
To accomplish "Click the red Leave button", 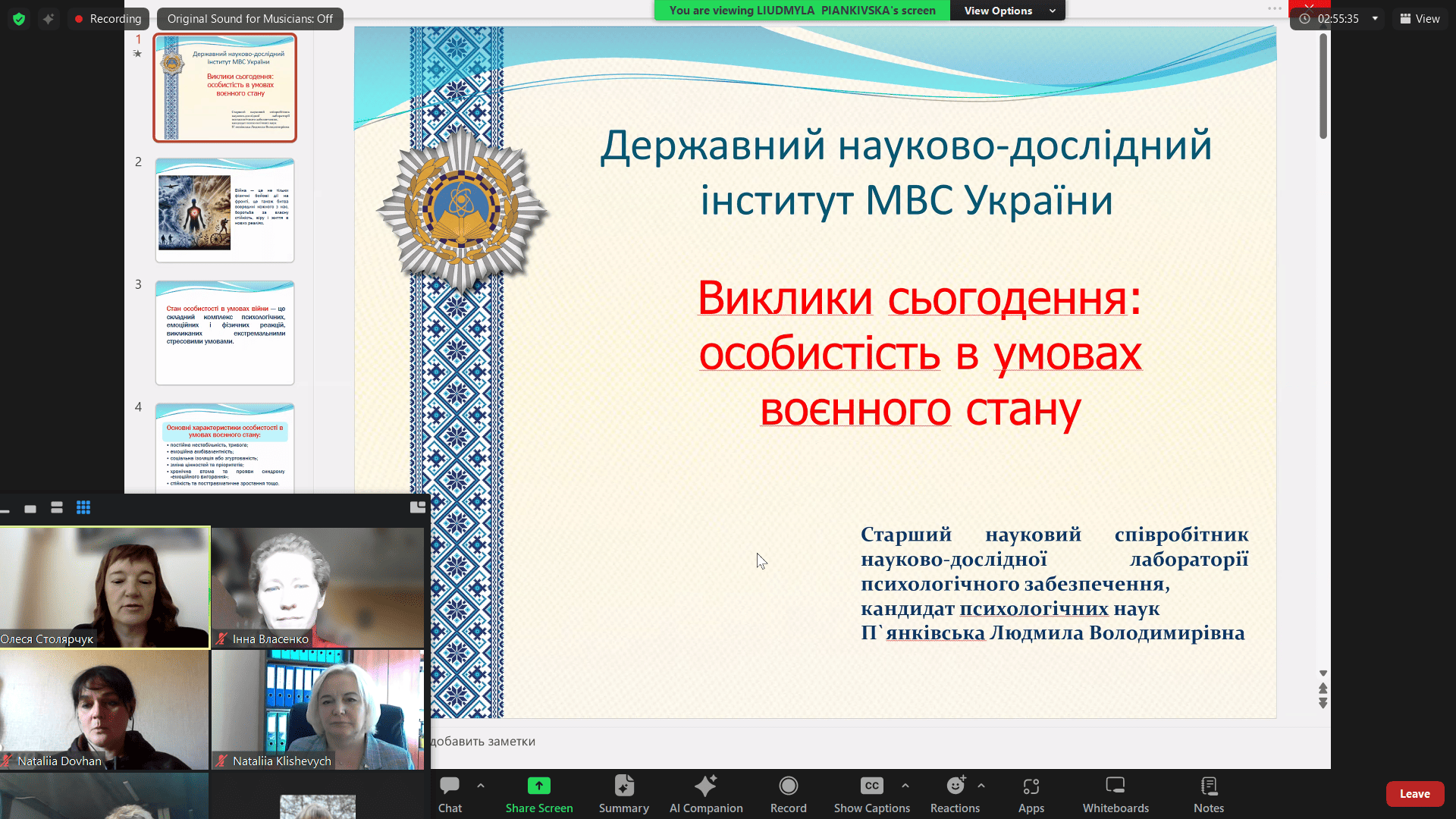I will (1415, 793).
